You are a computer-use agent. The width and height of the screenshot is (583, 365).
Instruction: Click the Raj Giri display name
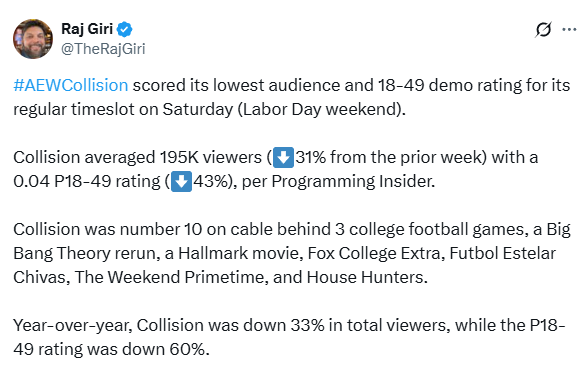pyautogui.click(x=87, y=29)
